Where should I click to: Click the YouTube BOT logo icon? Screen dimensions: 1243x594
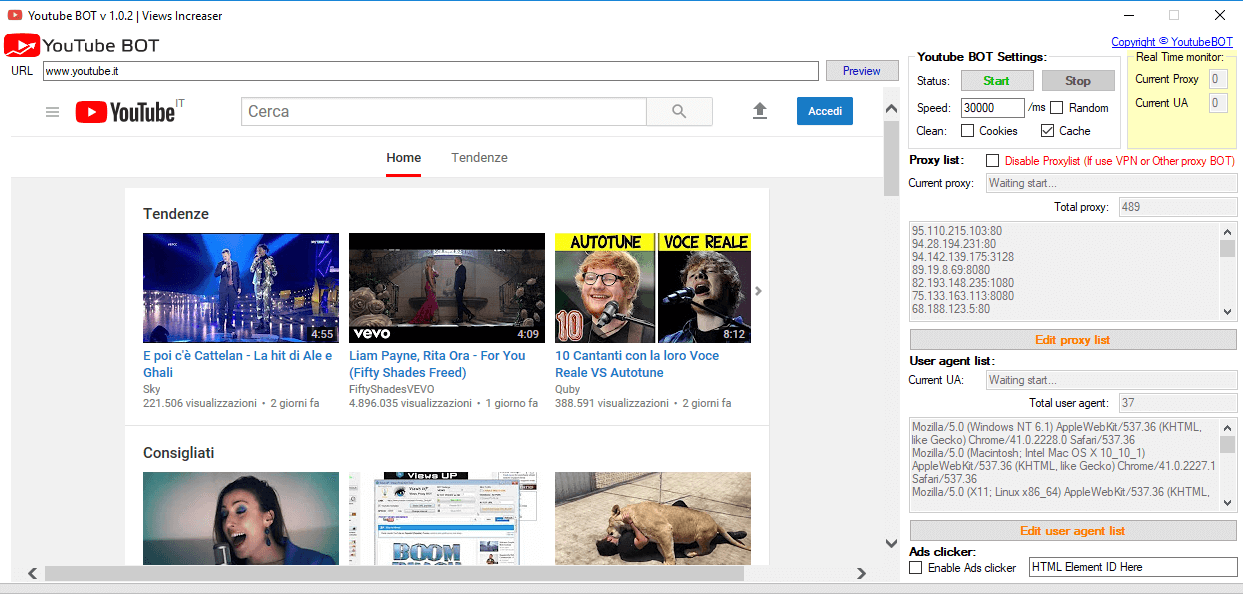(22, 45)
